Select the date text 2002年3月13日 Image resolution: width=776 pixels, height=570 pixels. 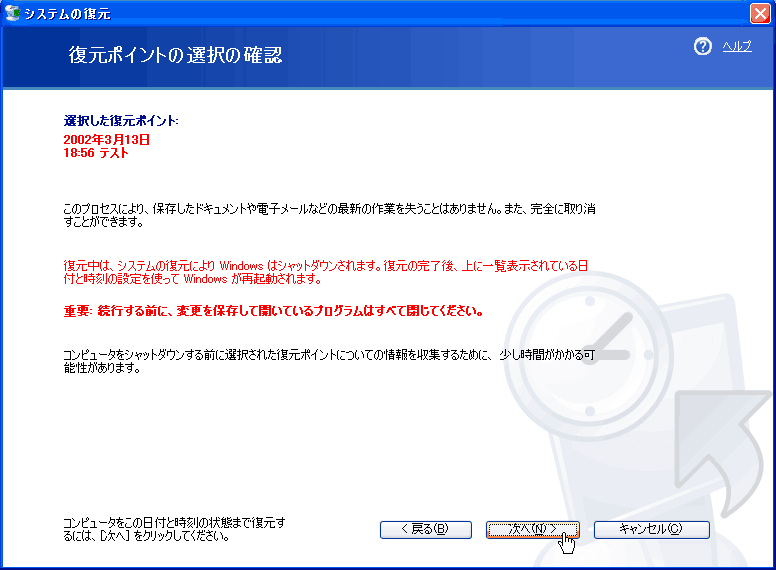click(106, 140)
